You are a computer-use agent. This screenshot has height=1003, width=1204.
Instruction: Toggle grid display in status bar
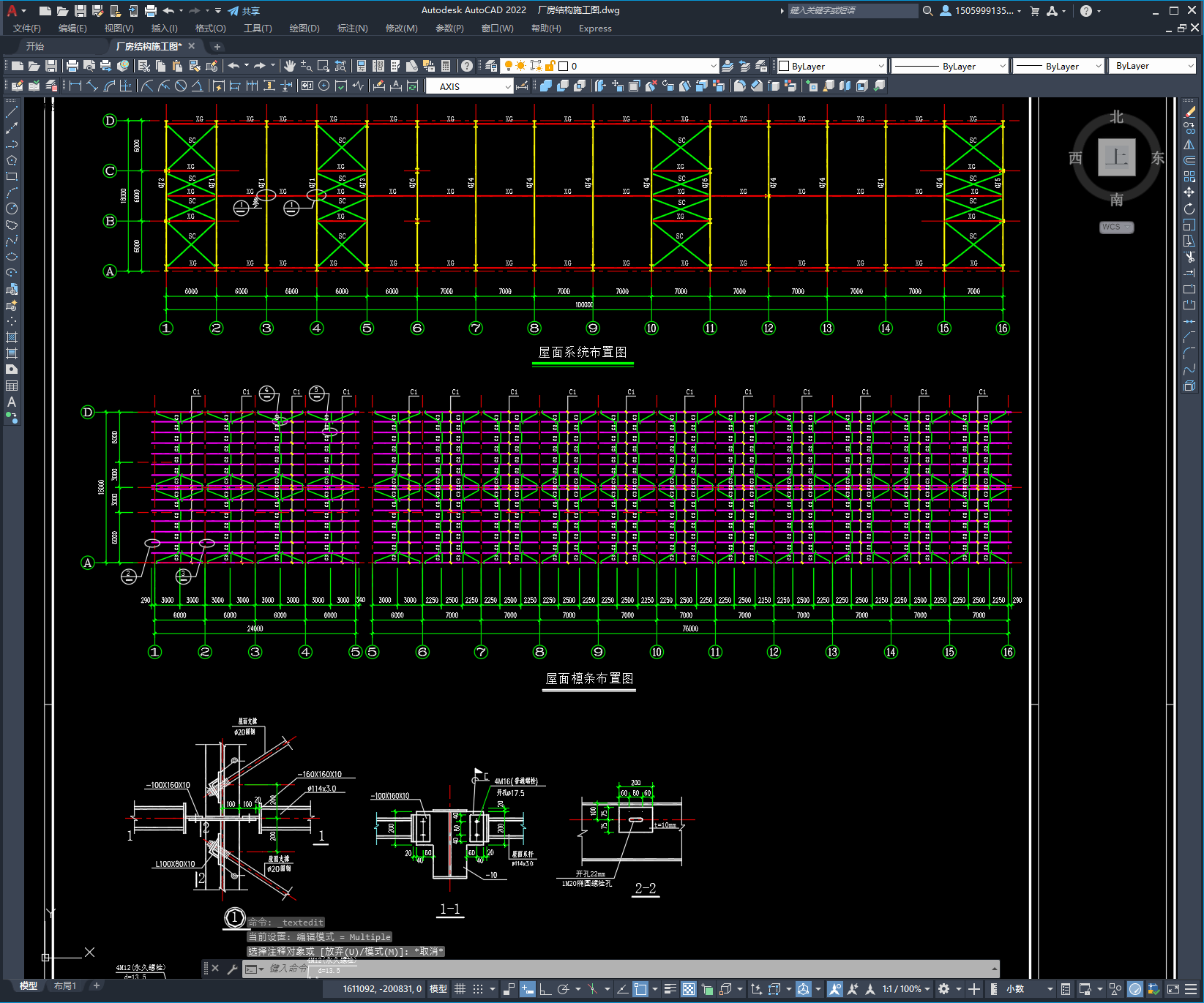click(460, 989)
